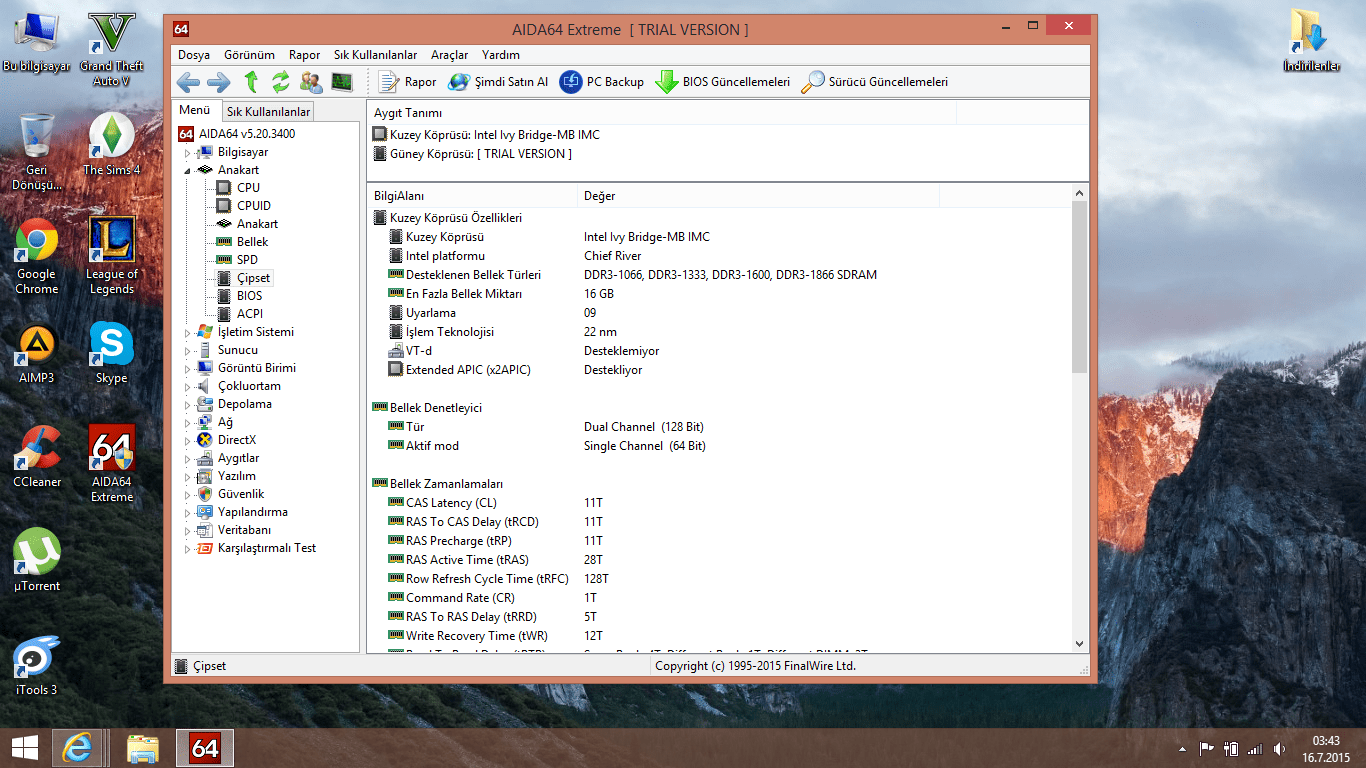Select the Kuzey Köprüsü: Intel Ivy Bridge-MB IMC device
Viewport: 1366px width, 768px height.
click(486, 134)
